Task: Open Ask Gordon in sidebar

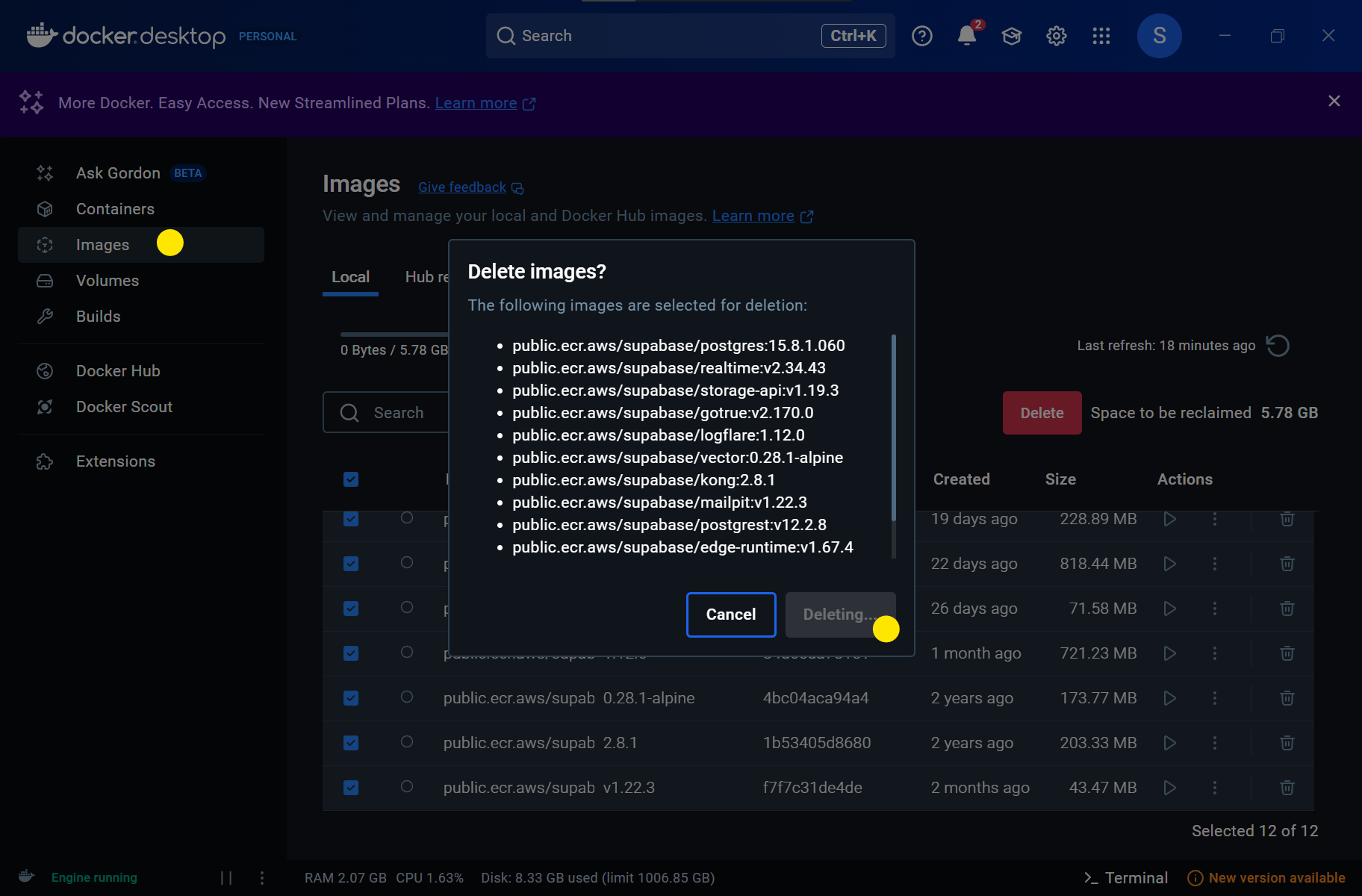Action: click(141, 173)
